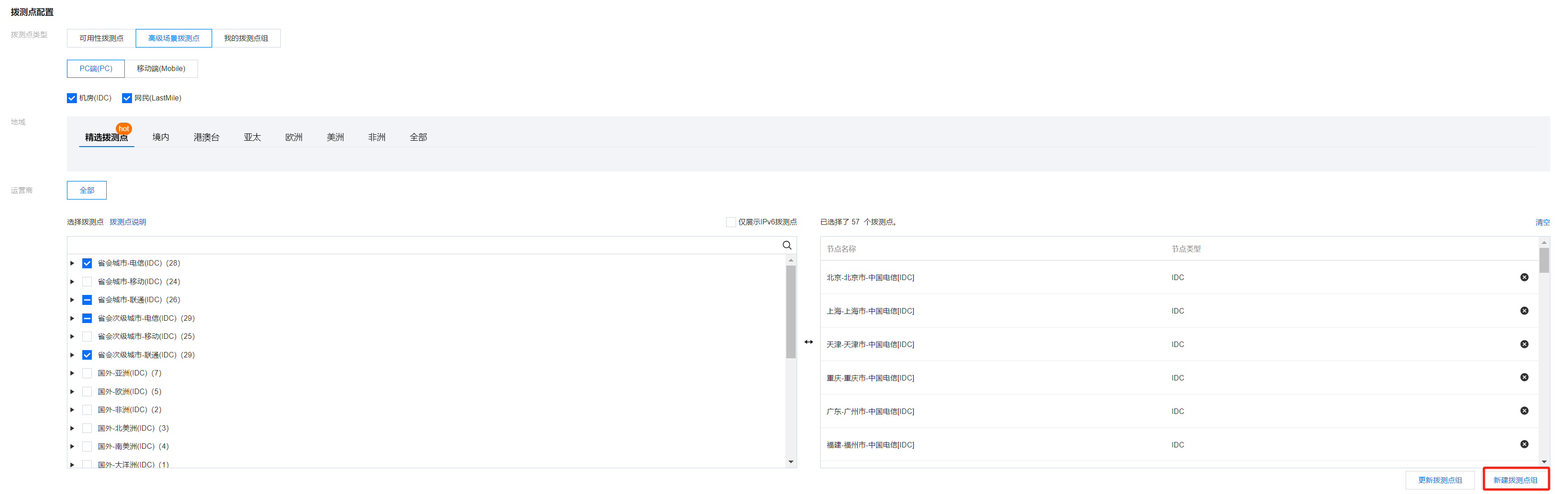Uncheck the 机房(IDC) checkbox
Screen dimensions: 1568x494
72,98
